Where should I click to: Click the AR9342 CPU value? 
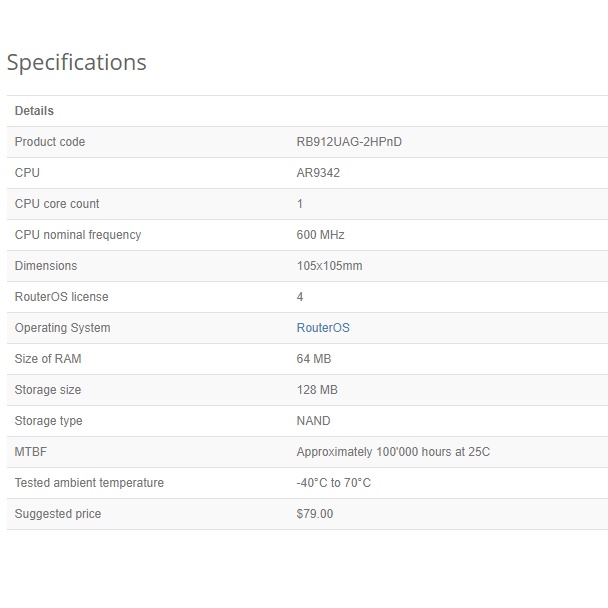[x=318, y=173]
